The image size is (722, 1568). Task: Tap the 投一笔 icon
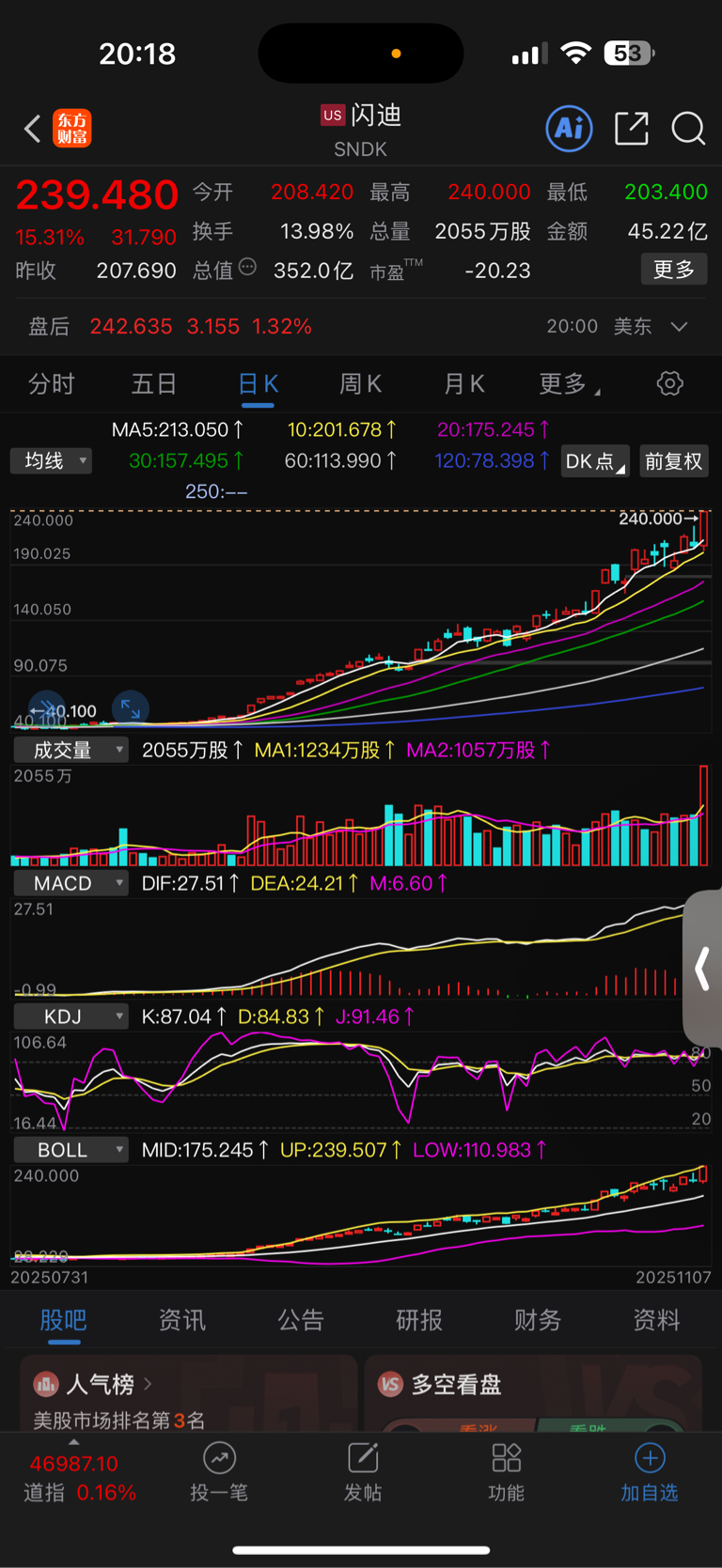[219, 1458]
